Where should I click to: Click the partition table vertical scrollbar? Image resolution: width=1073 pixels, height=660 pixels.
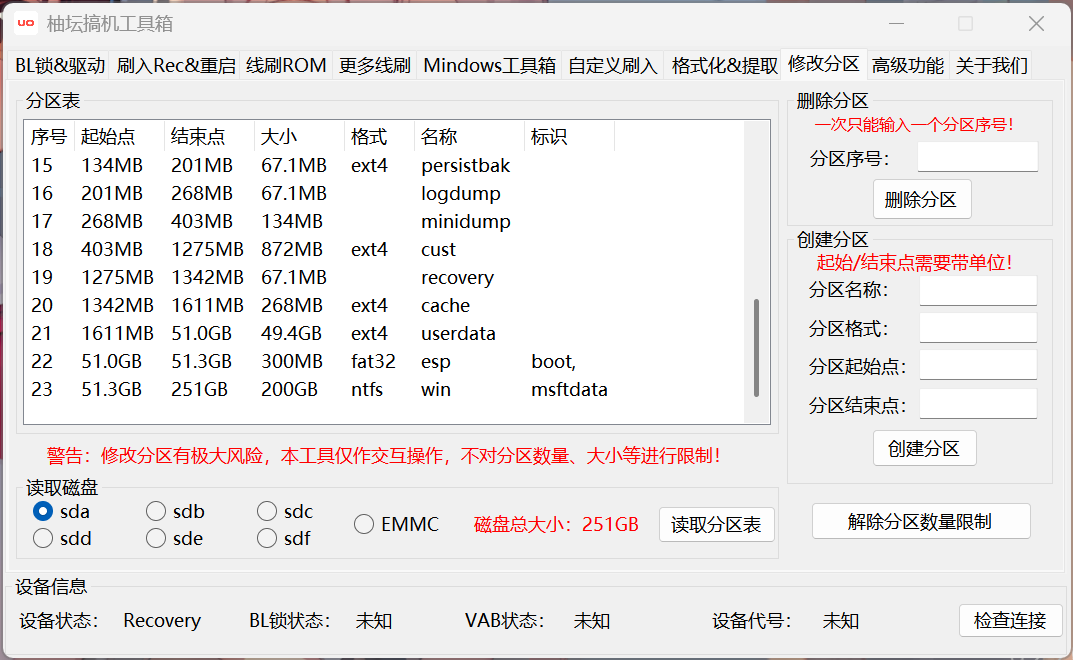pyautogui.click(x=756, y=348)
